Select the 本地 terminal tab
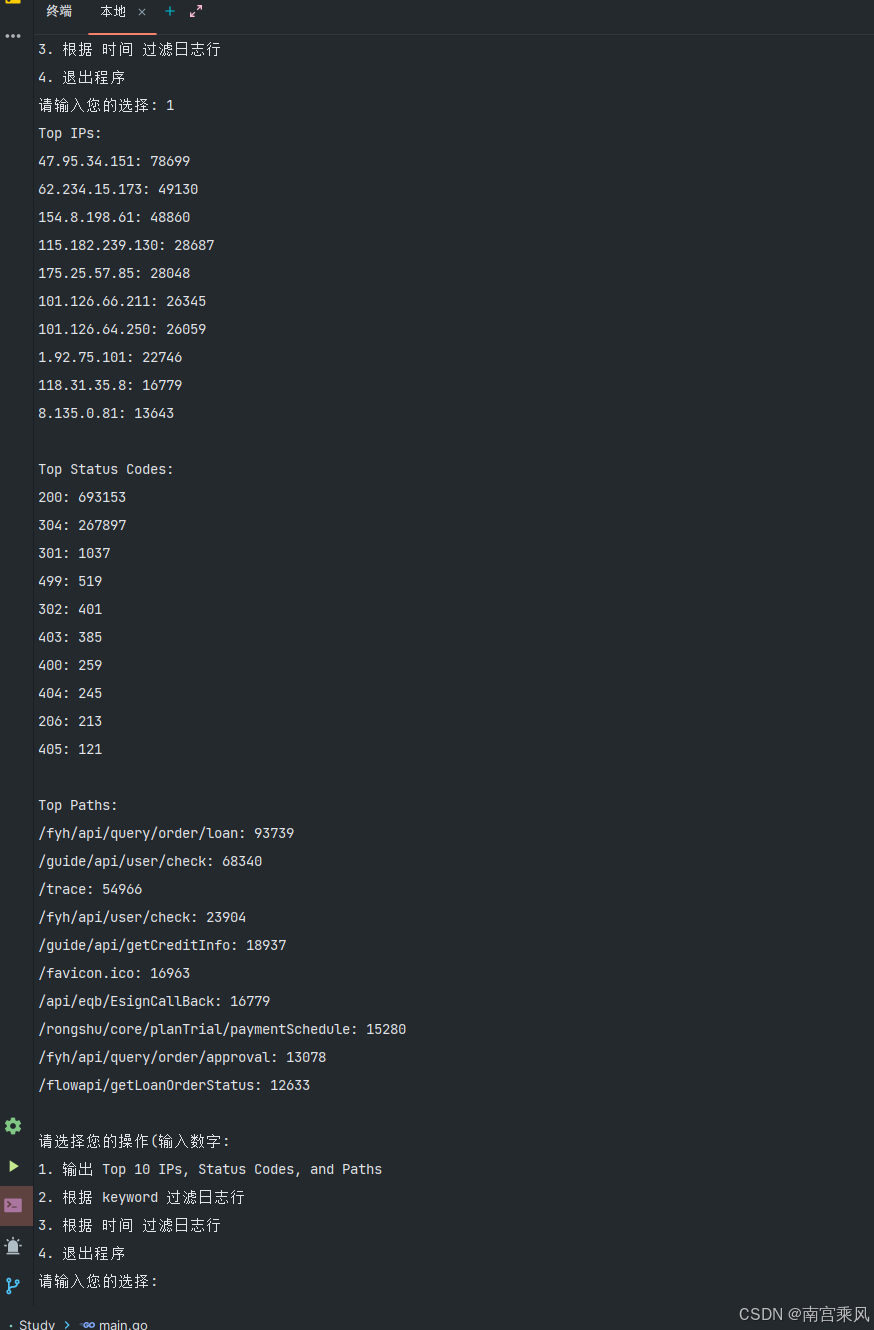874x1330 pixels. click(x=113, y=12)
